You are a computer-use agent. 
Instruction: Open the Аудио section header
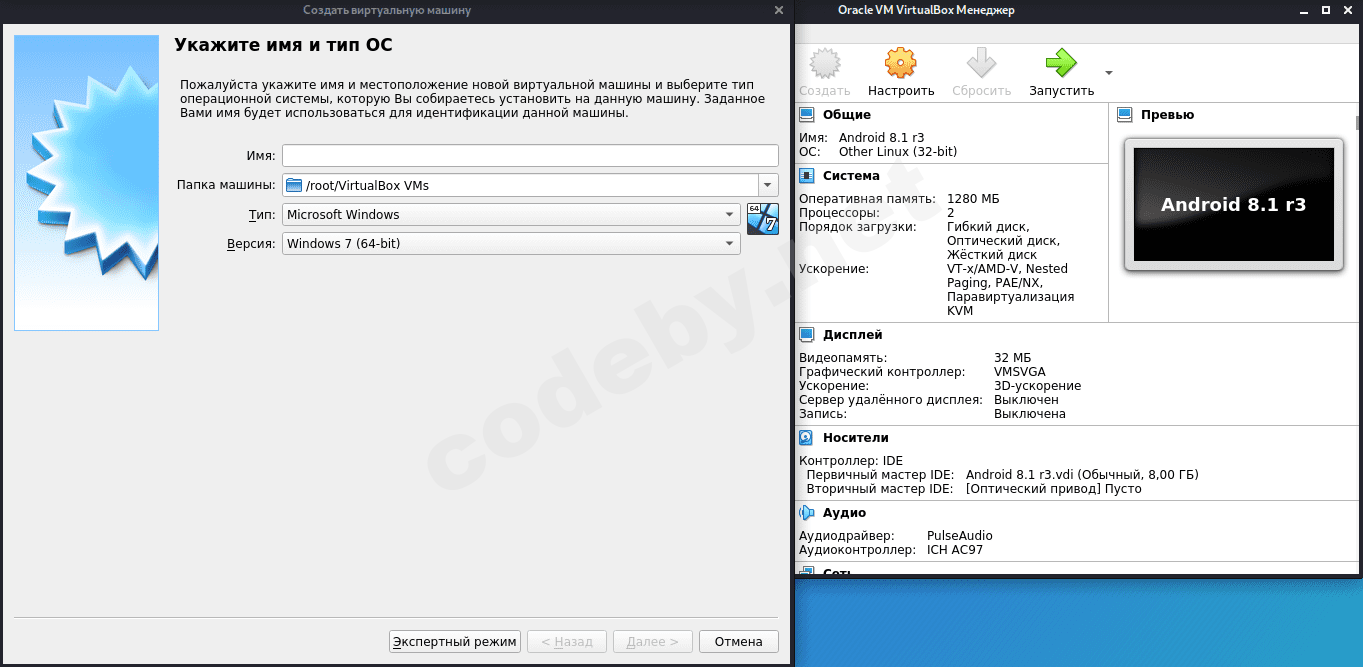click(x=844, y=513)
